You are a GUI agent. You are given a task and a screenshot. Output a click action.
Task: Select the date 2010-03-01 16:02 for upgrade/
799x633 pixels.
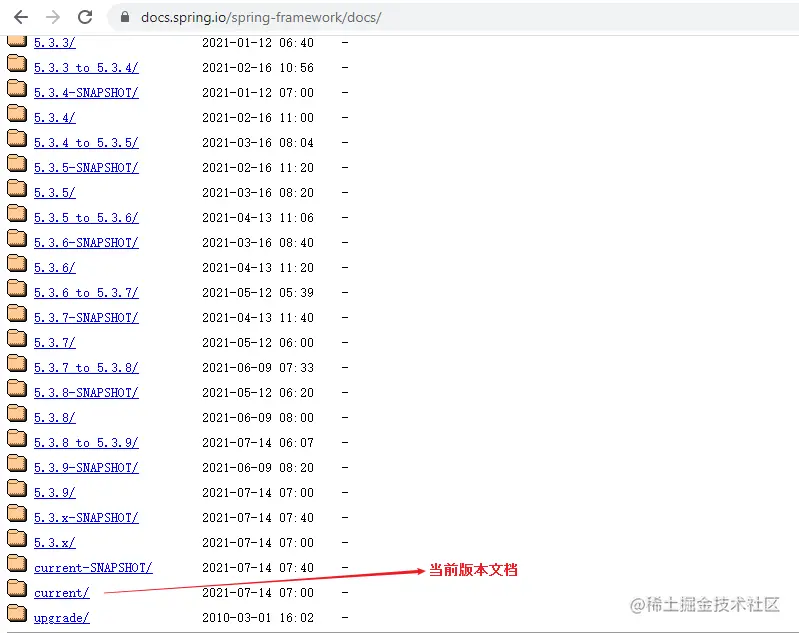[258, 618]
